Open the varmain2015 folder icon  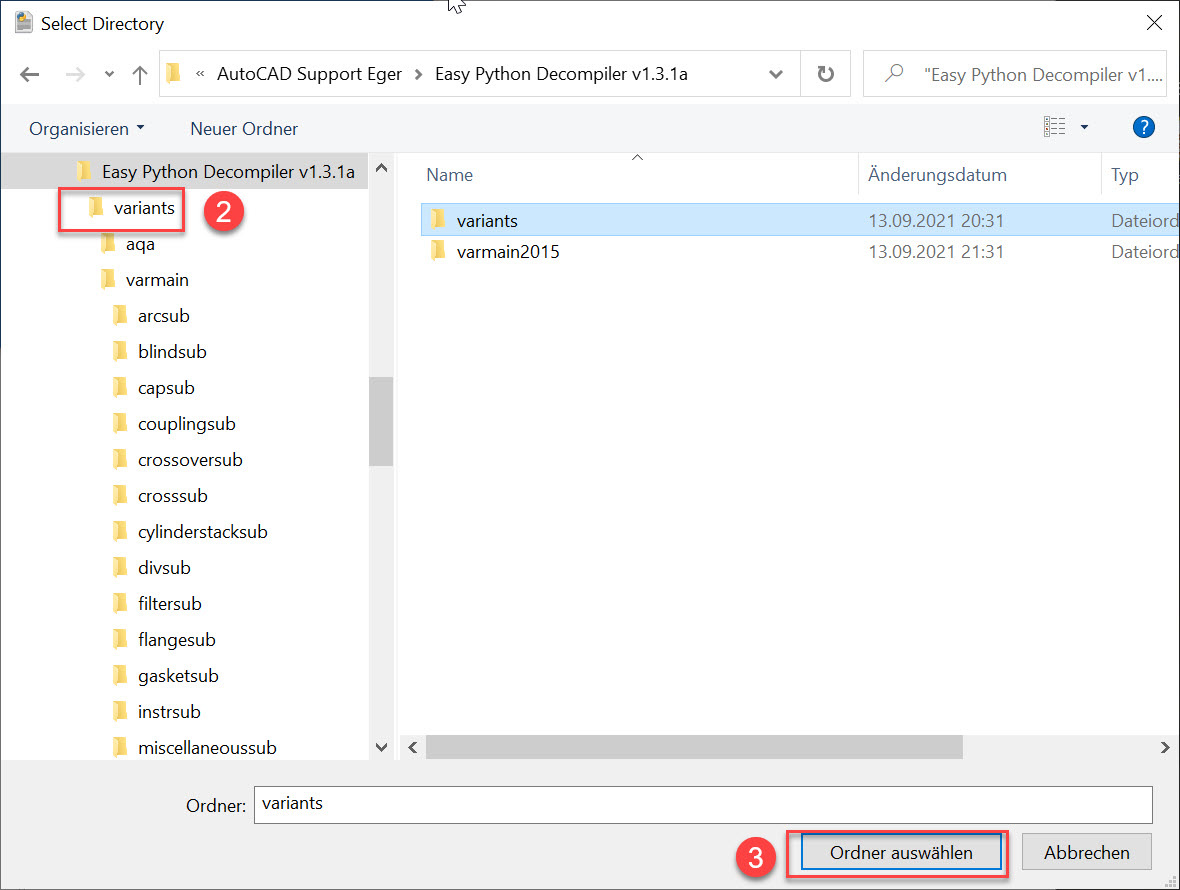point(438,252)
